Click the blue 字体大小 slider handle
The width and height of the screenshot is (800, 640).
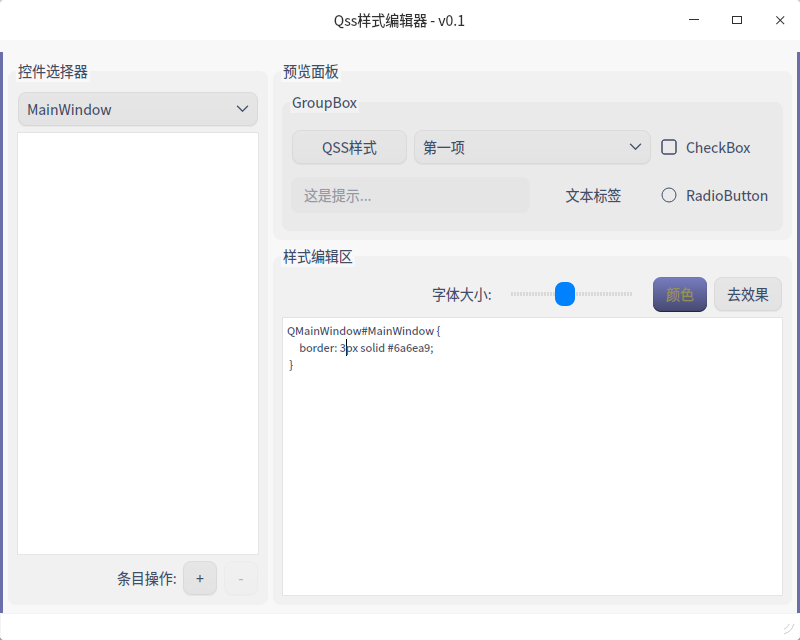(x=565, y=294)
